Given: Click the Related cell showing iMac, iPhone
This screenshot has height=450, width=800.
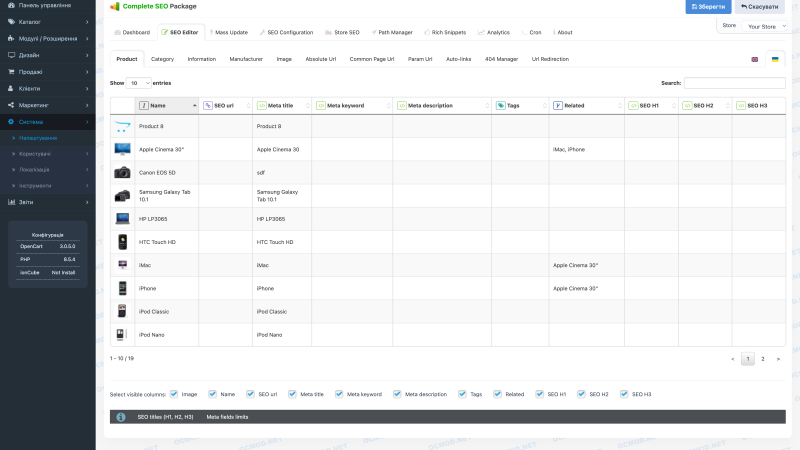Looking at the screenshot, I should click(587, 149).
